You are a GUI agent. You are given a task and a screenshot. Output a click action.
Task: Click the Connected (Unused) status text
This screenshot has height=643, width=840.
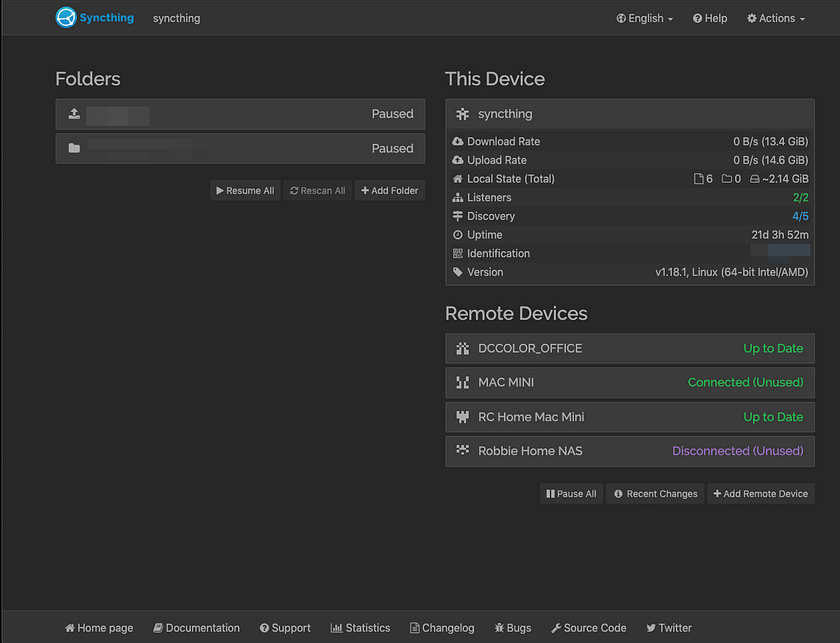[746, 383]
